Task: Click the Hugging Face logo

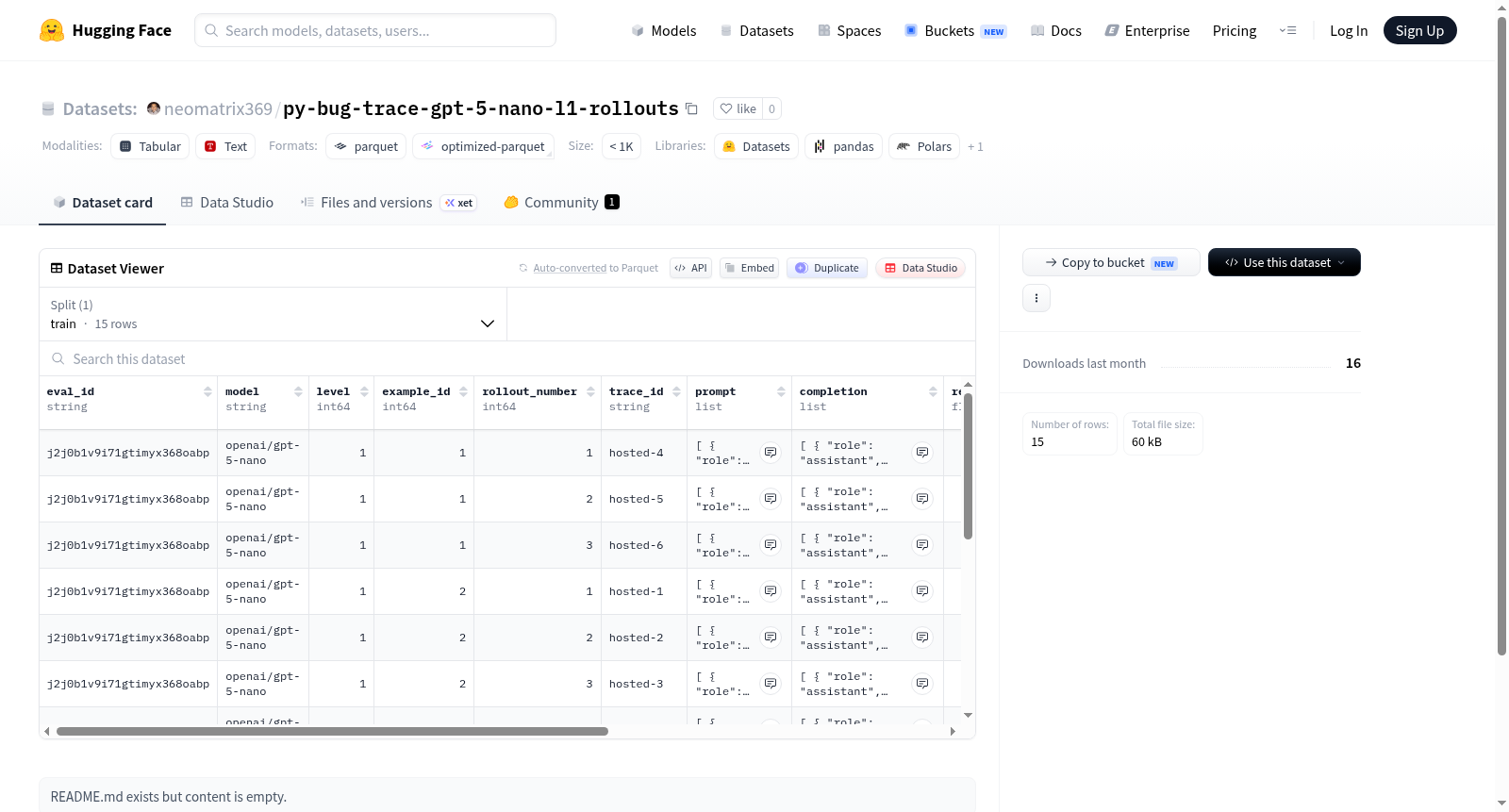Action: (106, 30)
